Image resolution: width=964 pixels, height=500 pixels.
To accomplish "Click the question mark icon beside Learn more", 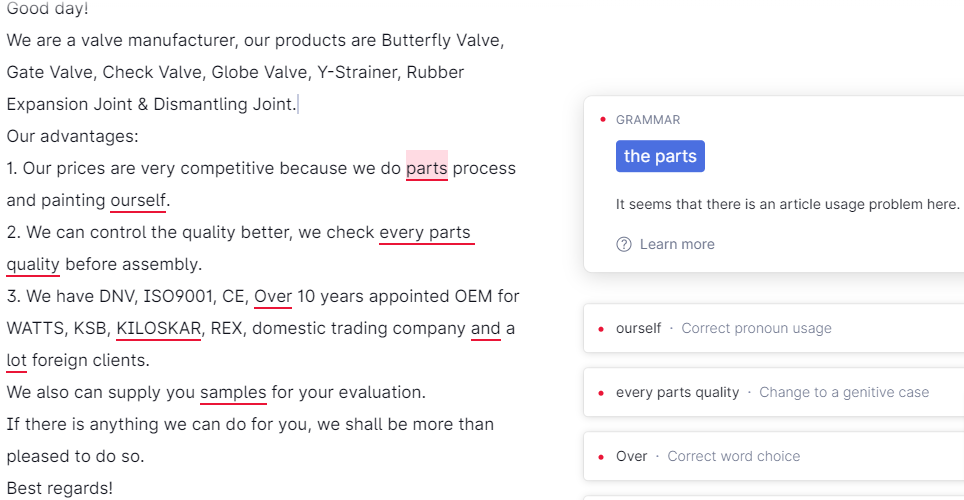I will (x=624, y=244).
